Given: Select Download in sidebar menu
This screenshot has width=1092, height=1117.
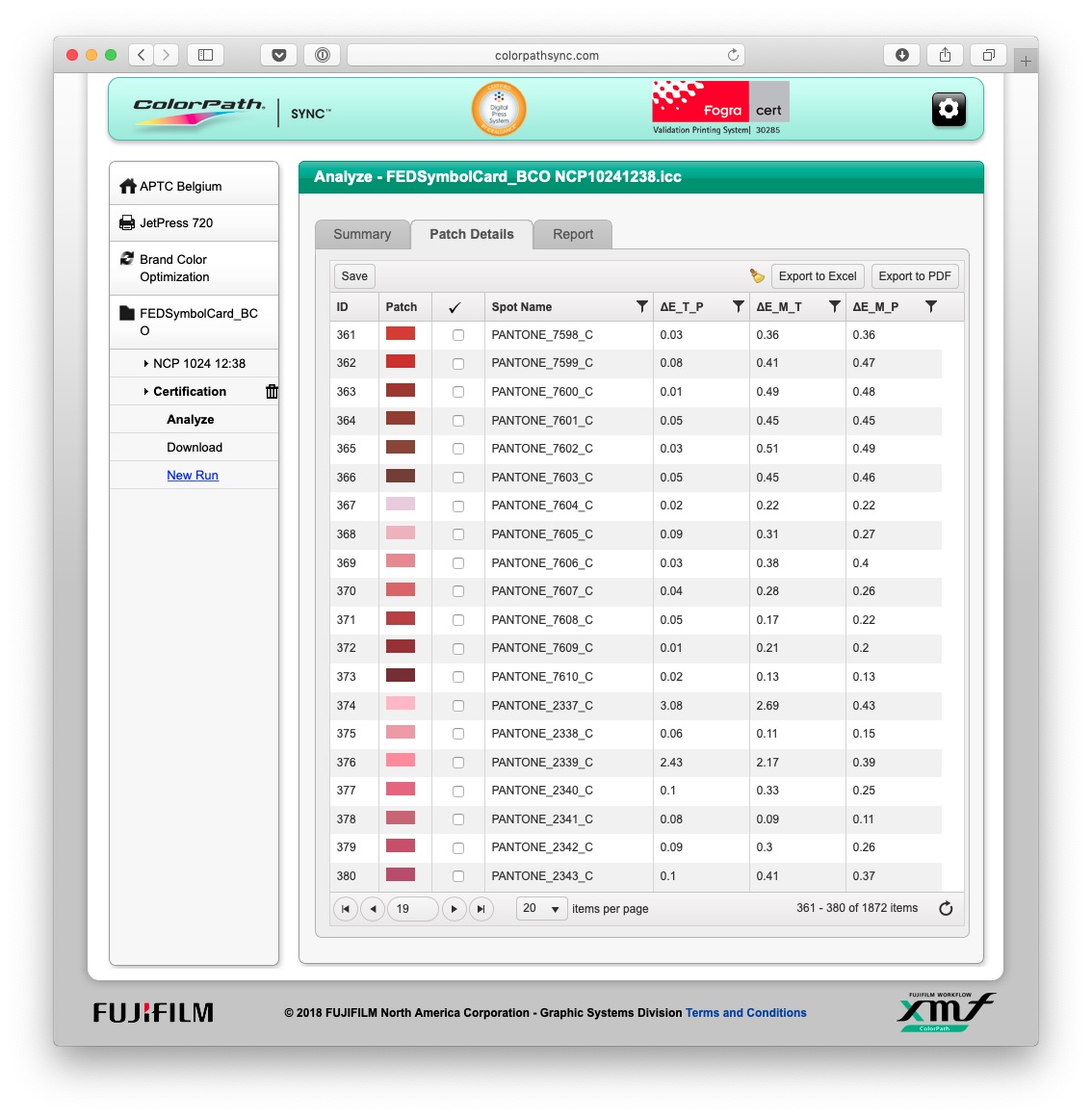Looking at the screenshot, I should 195,448.
